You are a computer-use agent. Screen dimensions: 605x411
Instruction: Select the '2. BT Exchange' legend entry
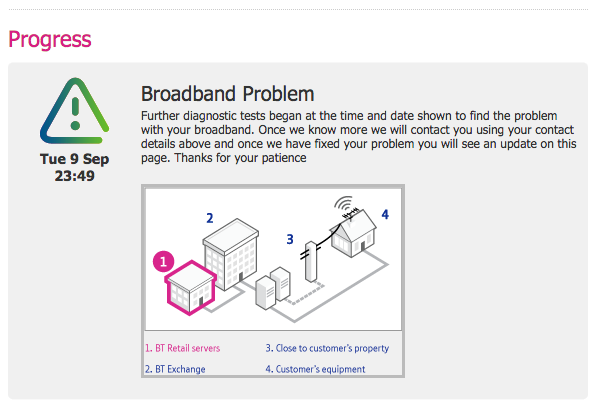[173, 369]
